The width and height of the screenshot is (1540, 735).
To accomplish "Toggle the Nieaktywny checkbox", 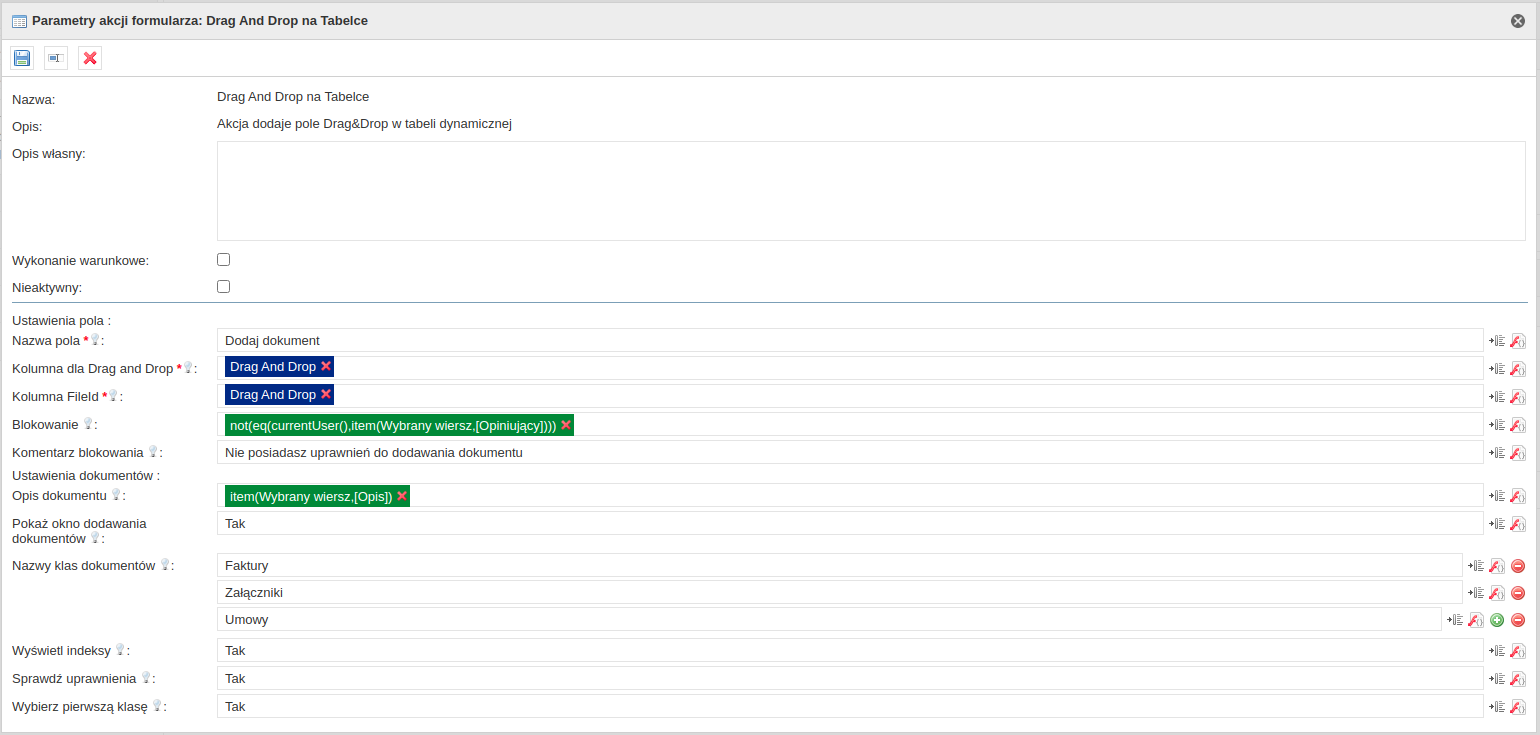I will (224, 286).
